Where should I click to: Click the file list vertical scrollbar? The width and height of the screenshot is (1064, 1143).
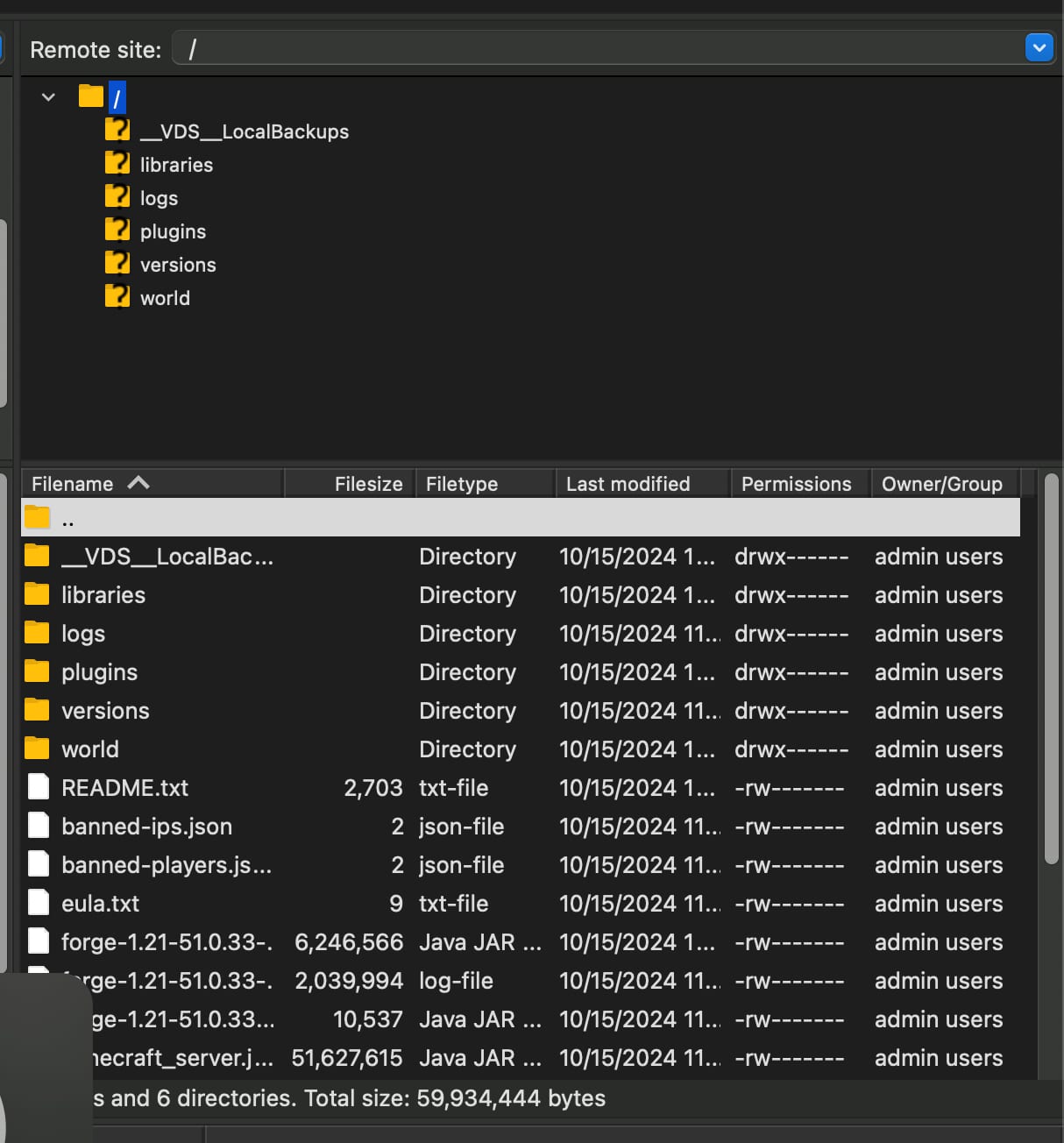pos(1052,668)
